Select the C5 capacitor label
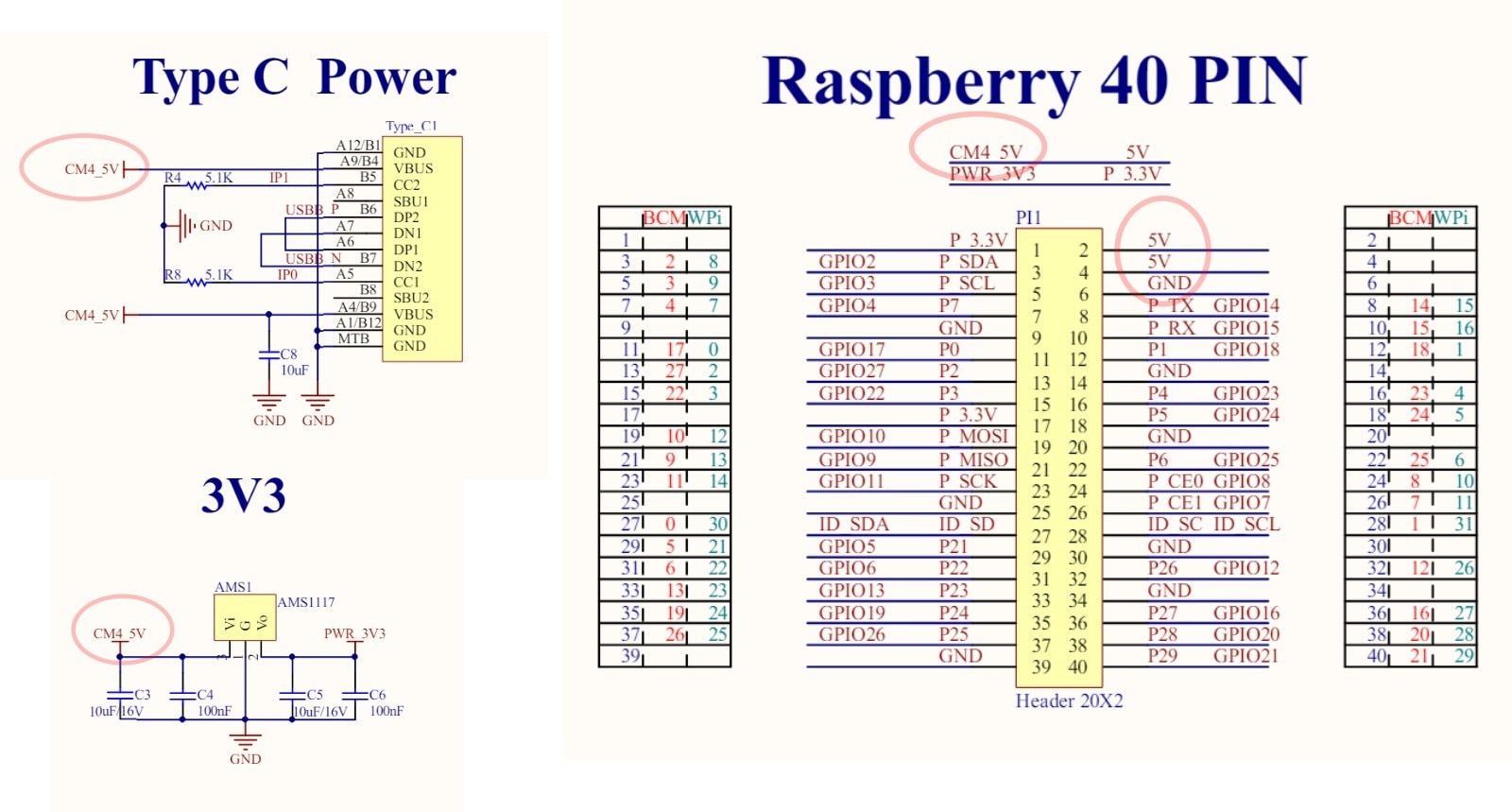This screenshot has height=812, width=1512. (x=315, y=694)
